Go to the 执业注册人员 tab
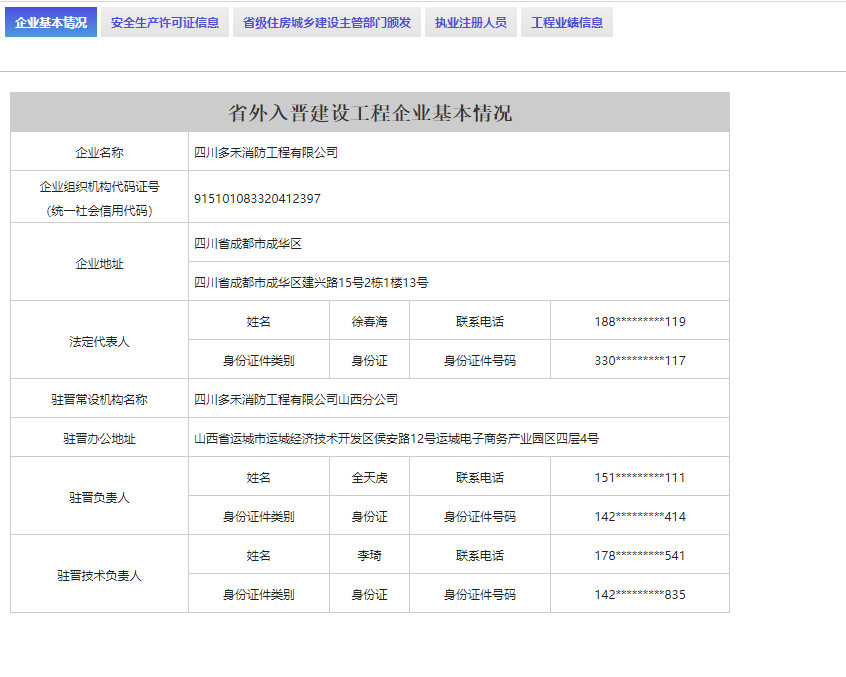846x677 pixels. 470,23
